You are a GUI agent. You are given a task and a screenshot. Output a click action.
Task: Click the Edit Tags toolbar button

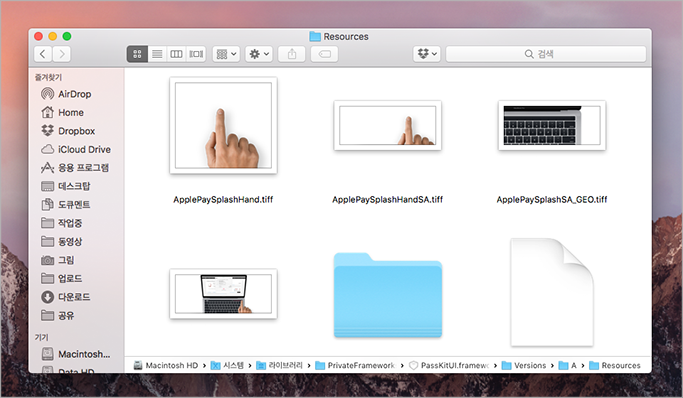click(x=325, y=54)
